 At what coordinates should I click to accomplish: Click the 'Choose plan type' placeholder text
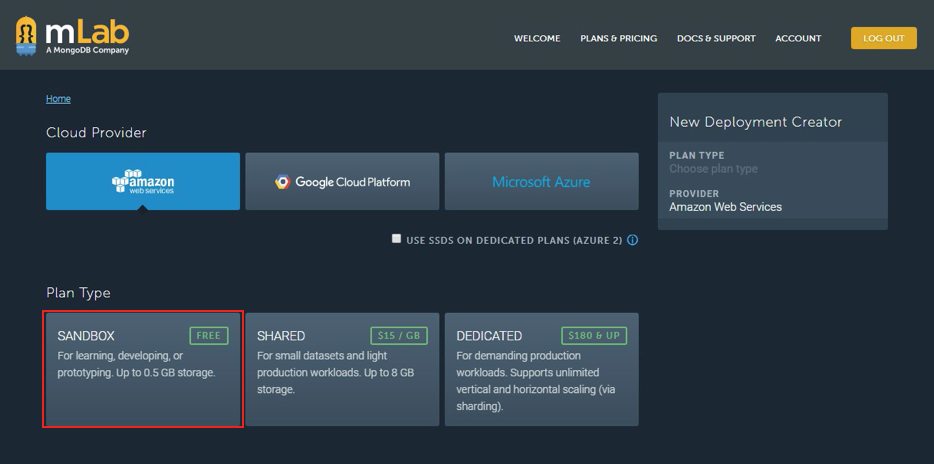click(713, 169)
